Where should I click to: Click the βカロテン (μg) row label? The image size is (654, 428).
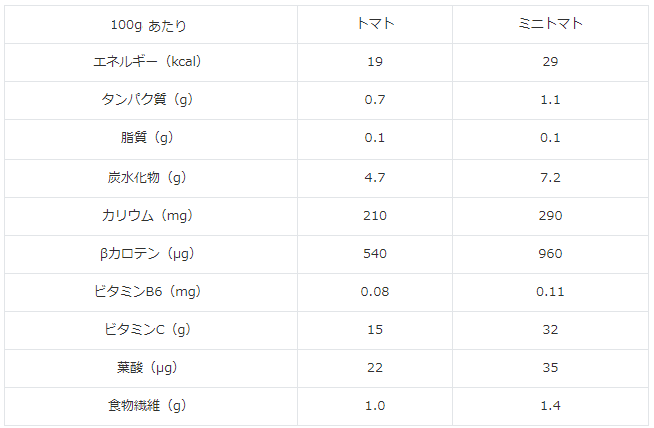click(x=151, y=253)
